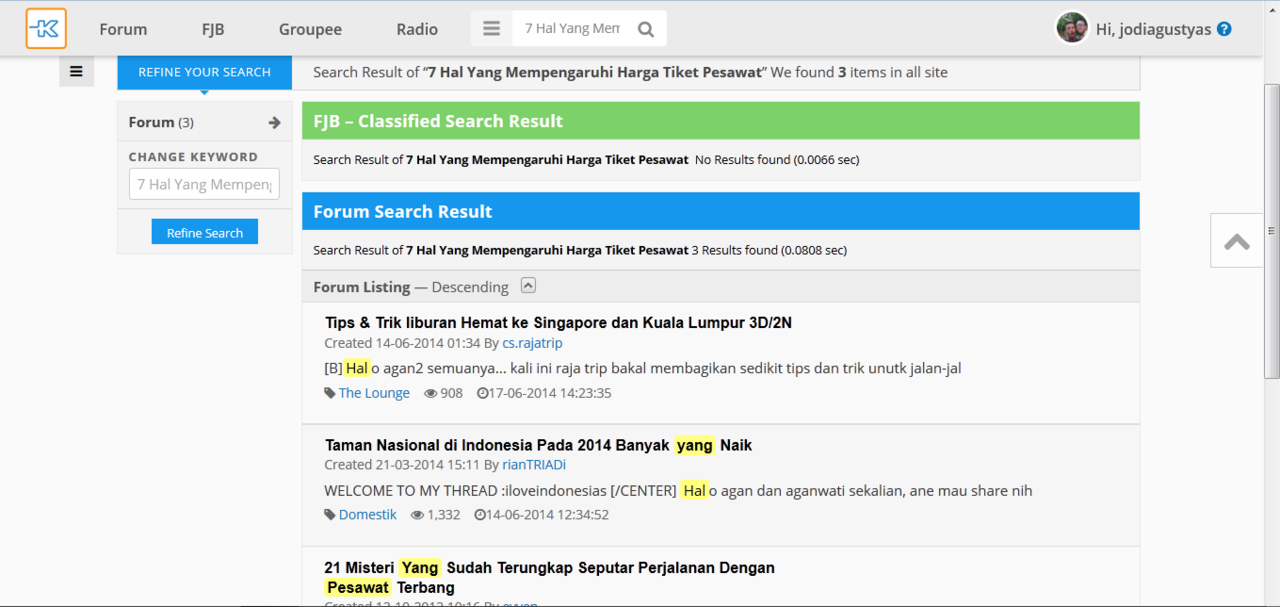Click the tag icon beside Domestik
This screenshot has height=607, width=1280.
[330, 515]
